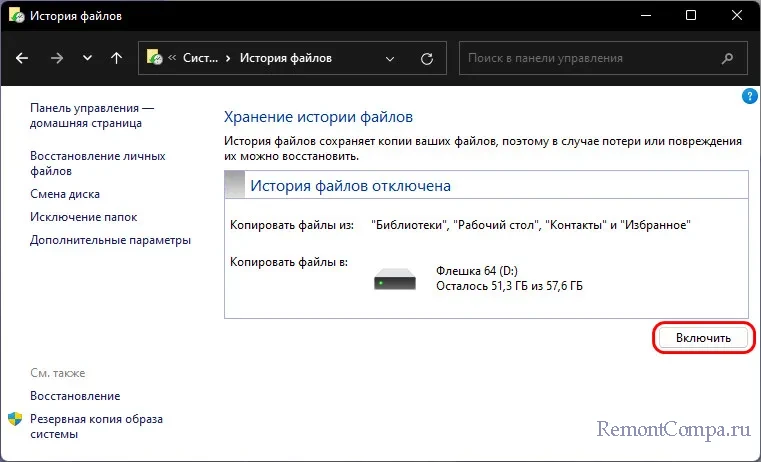Click the refresh icon in address bar
Viewport: 761px width, 462px height.
(x=428, y=58)
